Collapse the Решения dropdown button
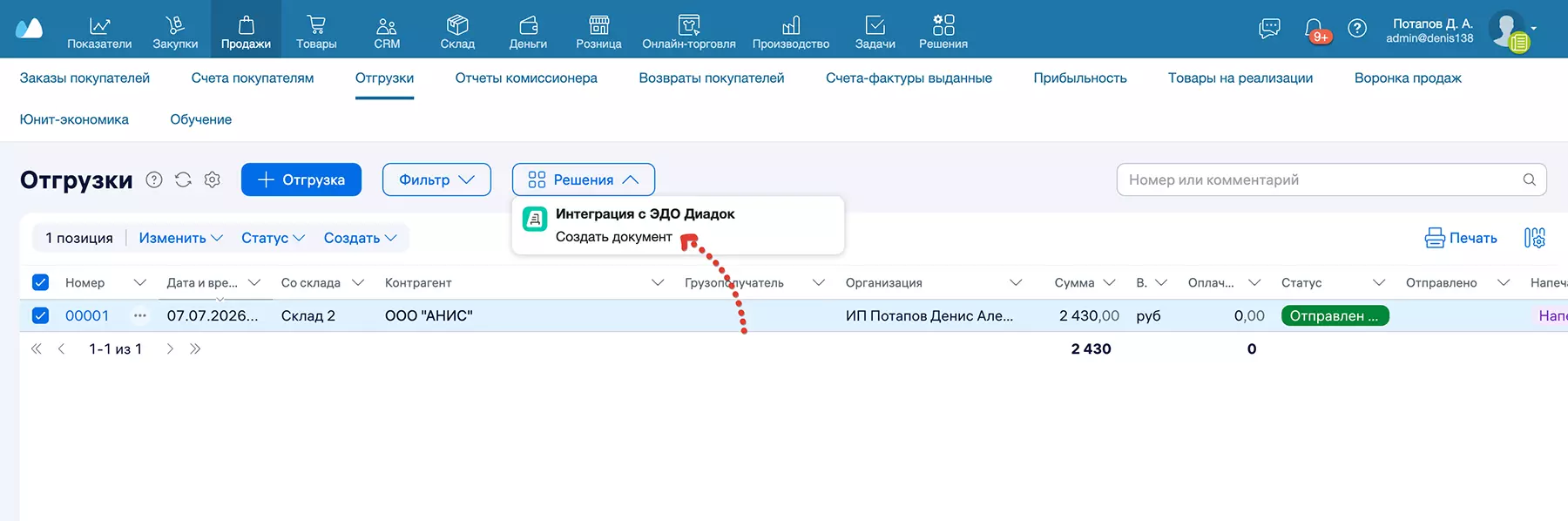 (584, 179)
